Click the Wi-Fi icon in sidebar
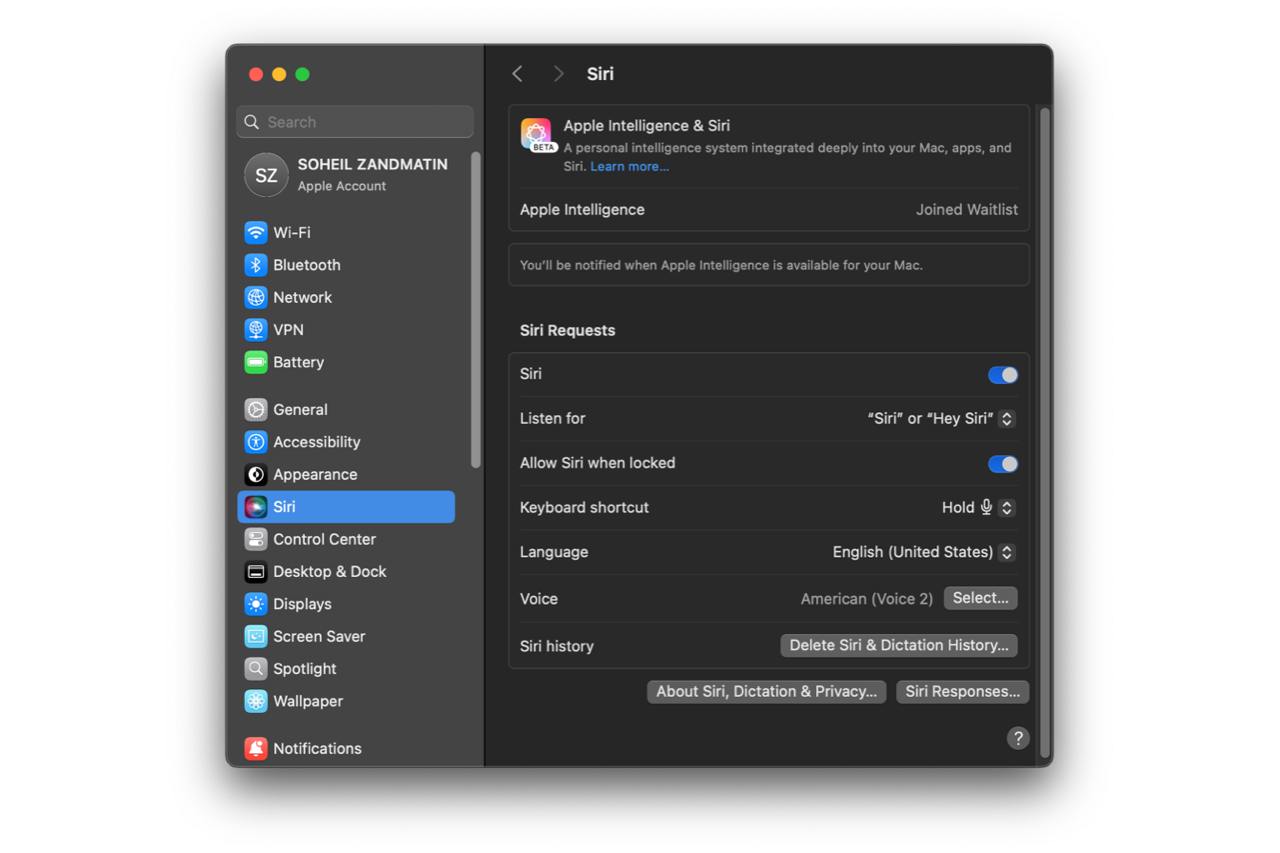1280x853 pixels. (x=256, y=232)
